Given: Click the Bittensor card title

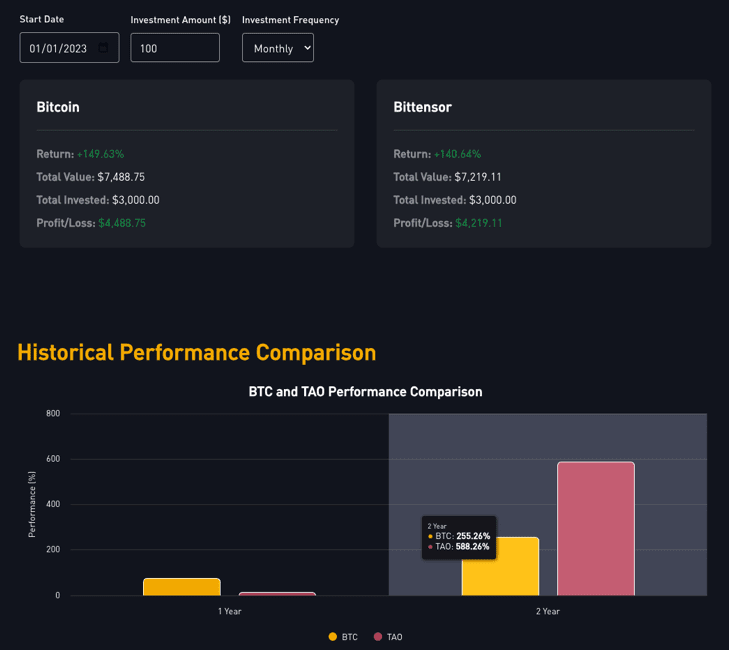Looking at the screenshot, I should click(x=422, y=106).
